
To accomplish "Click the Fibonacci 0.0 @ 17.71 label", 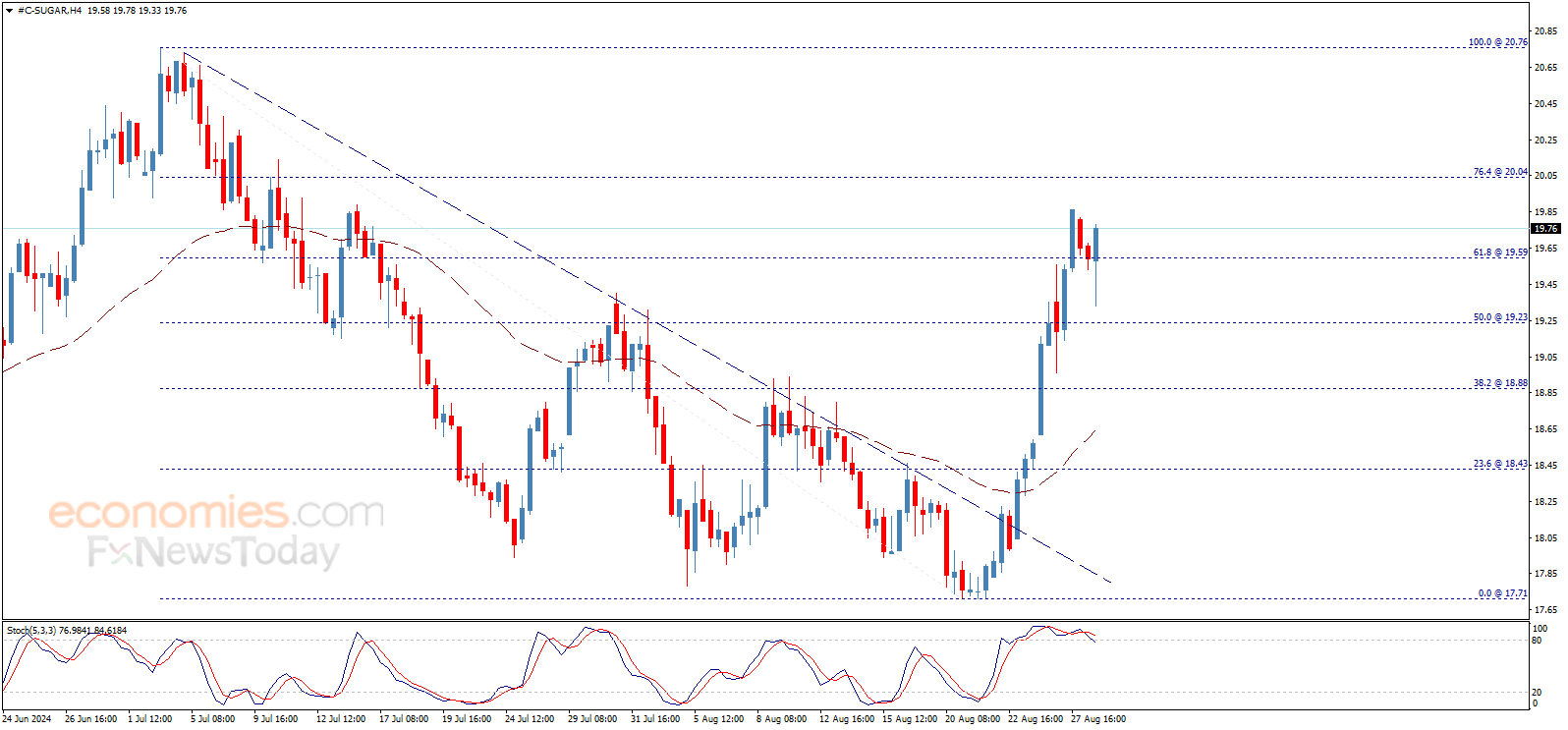I will 1502,593.
